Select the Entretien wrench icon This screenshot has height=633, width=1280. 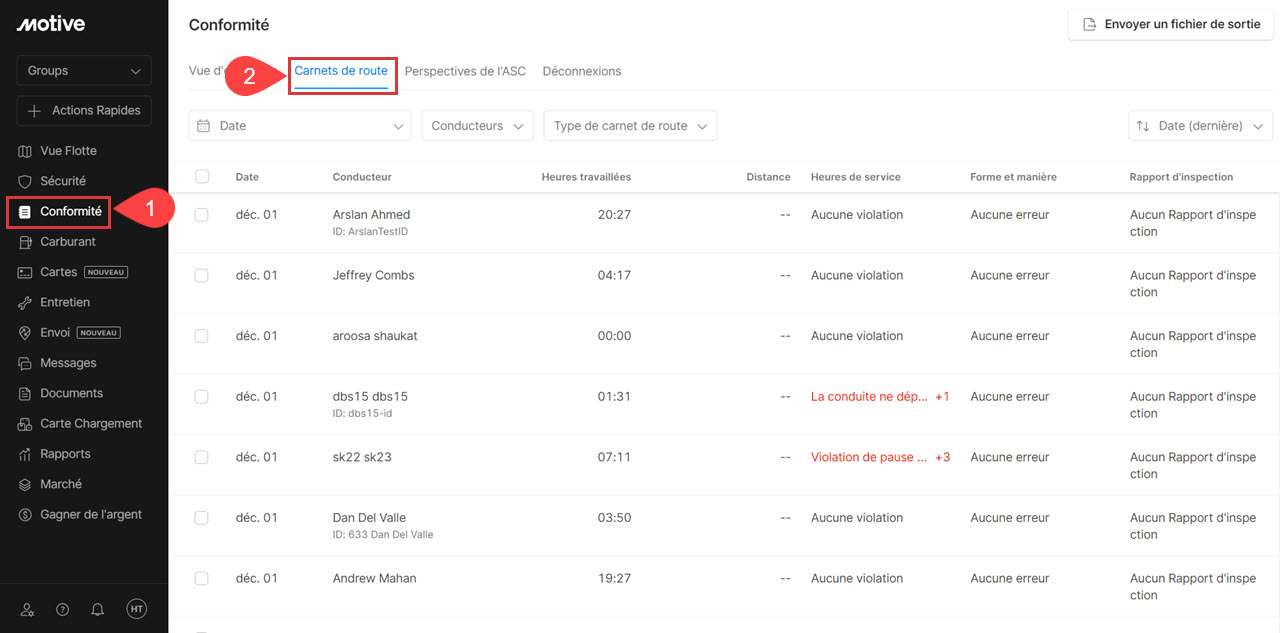[x=26, y=302]
